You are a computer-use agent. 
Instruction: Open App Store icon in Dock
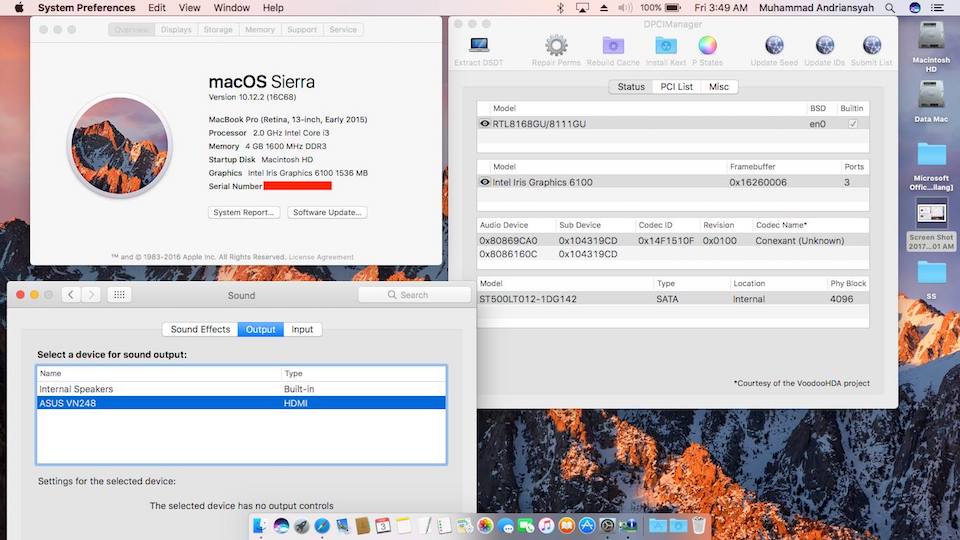pos(587,525)
